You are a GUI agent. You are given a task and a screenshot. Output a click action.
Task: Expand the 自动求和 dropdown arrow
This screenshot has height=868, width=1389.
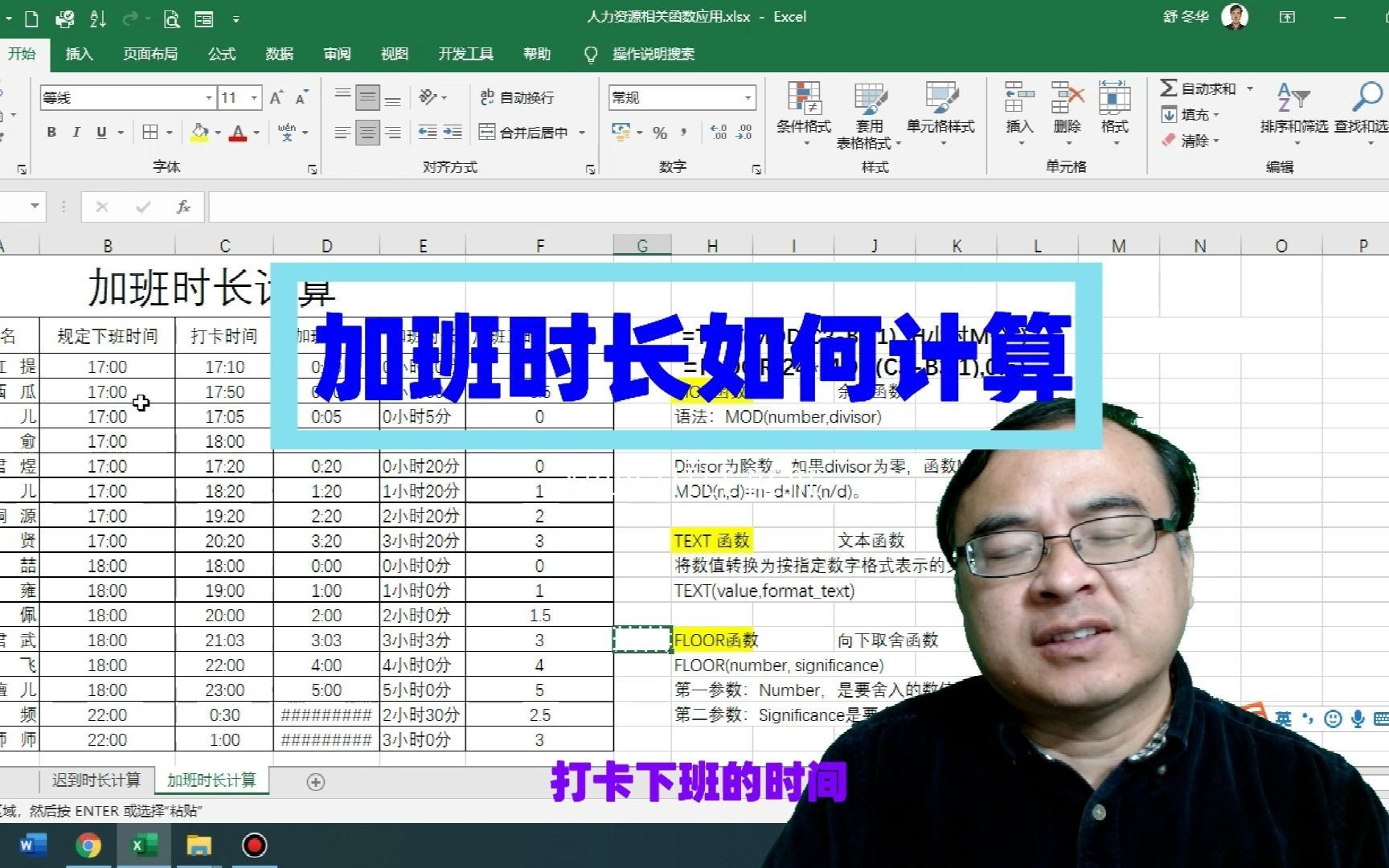1250,88
